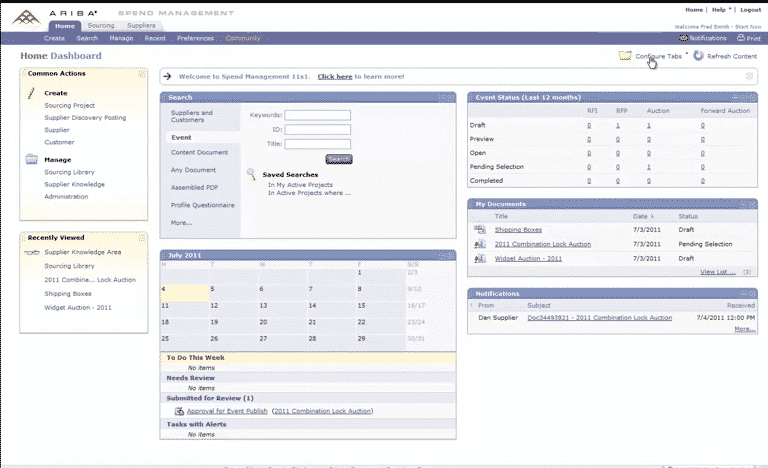Open the Widget Auction - 2011 document link
Image resolution: width=768 pixels, height=468 pixels.
[x=528, y=258]
